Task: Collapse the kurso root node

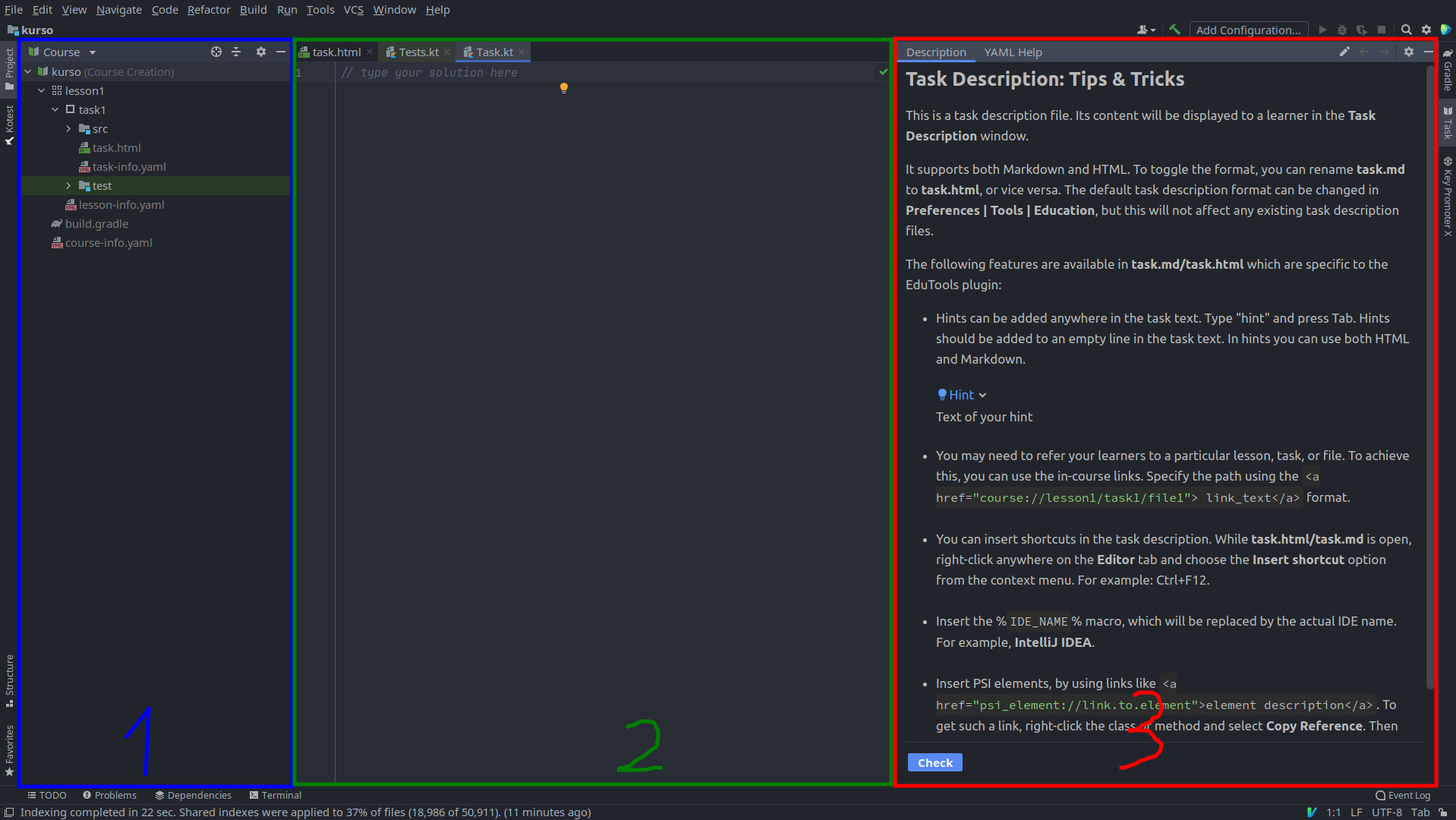Action: click(28, 71)
